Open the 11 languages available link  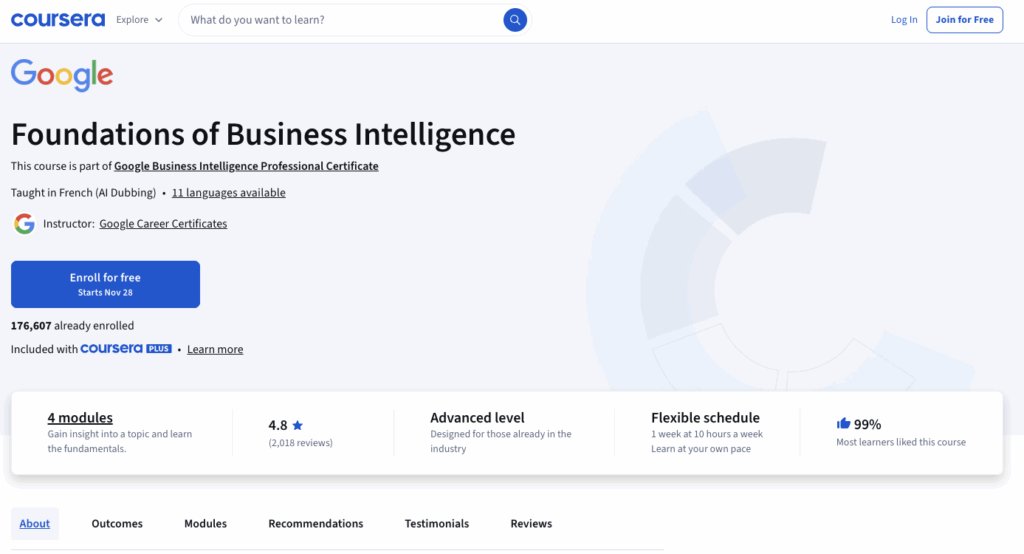pyautogui.click(x=229, y=193)
